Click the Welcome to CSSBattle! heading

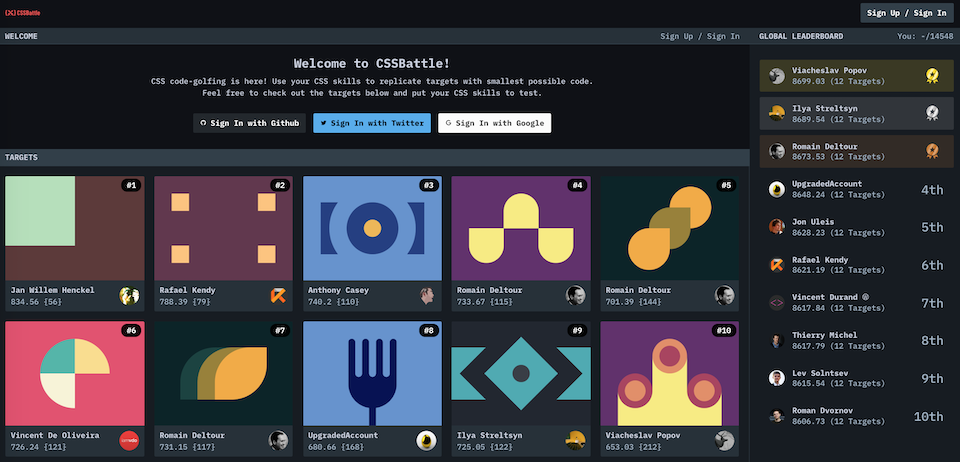(372, 63)
